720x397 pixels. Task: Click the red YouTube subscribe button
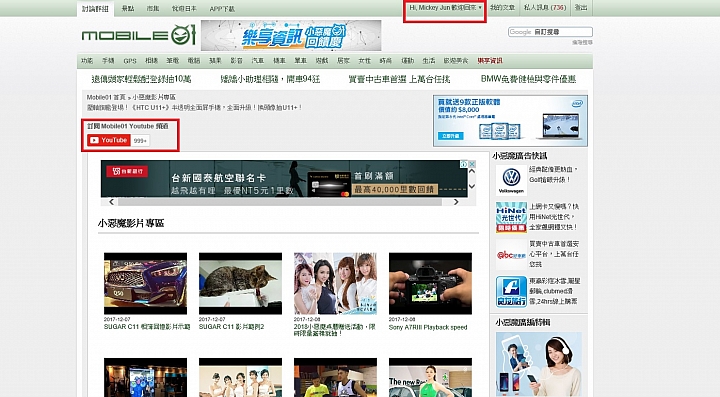point(109,140)
